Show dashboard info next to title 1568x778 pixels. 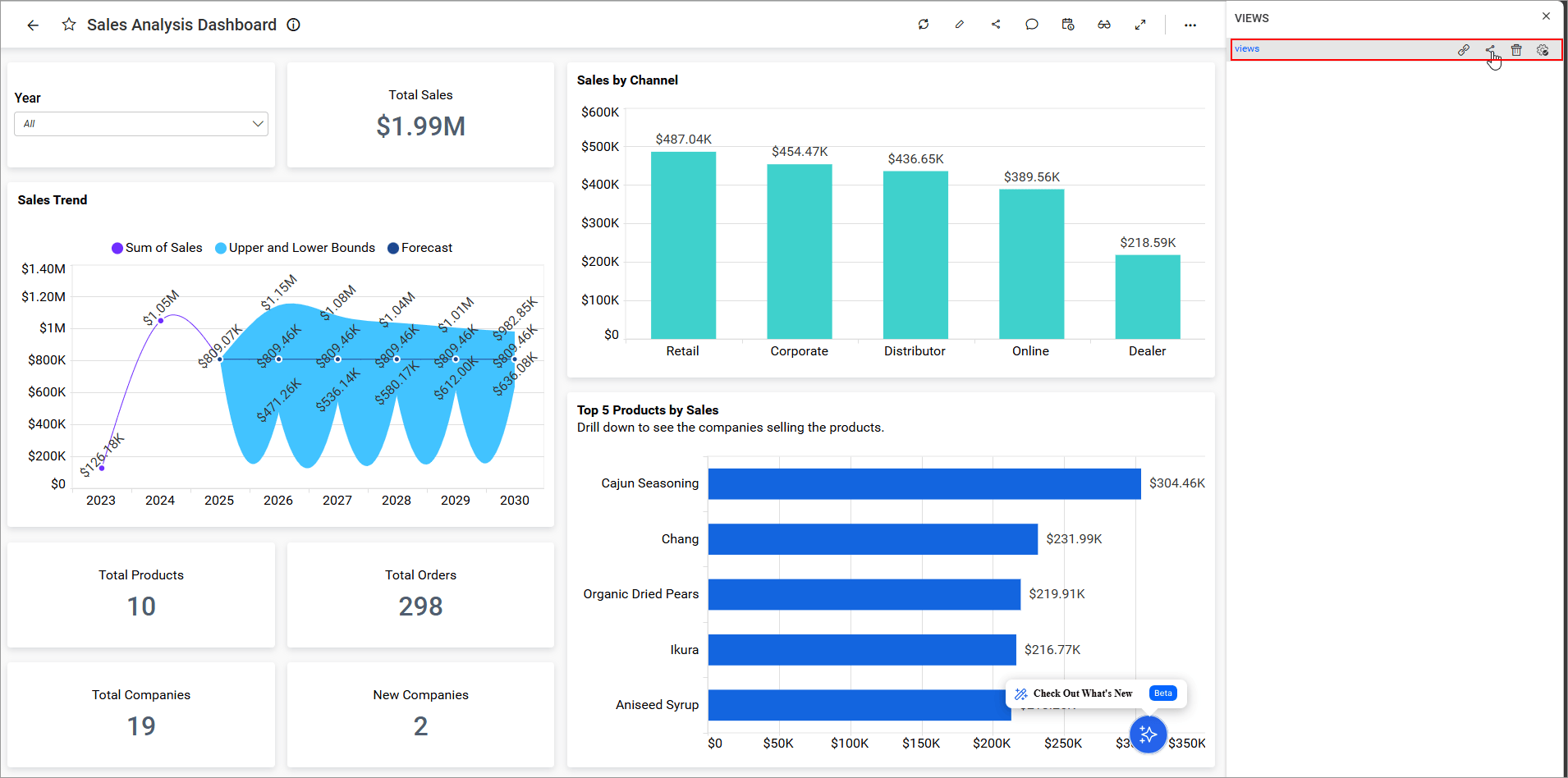(293, 25)
